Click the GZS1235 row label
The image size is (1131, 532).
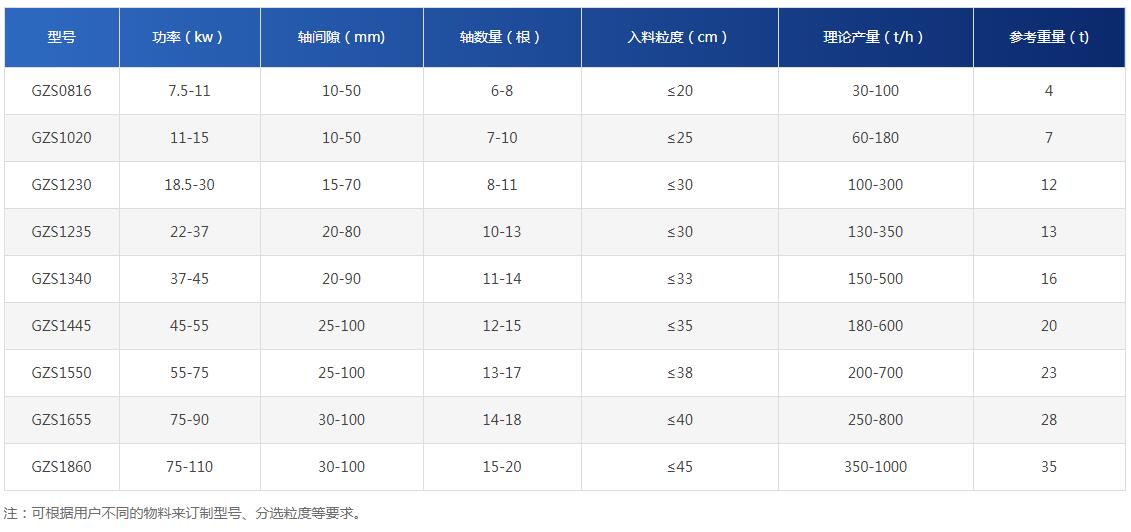[61, 231]
